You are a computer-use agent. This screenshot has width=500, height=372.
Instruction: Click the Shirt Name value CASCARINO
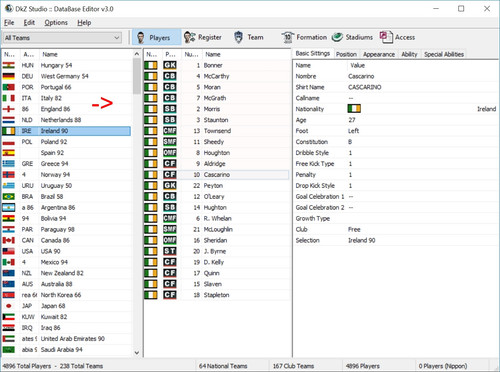click(x=365, y=87)
